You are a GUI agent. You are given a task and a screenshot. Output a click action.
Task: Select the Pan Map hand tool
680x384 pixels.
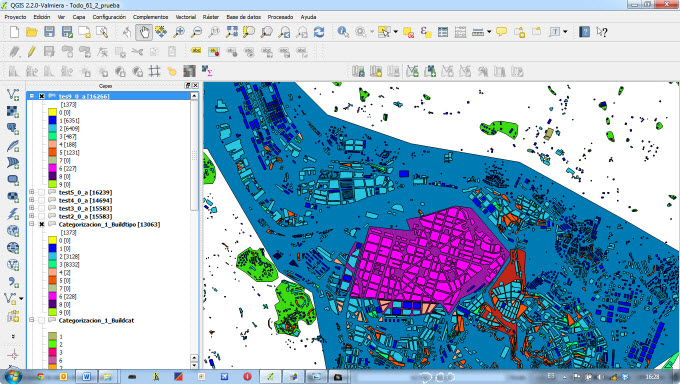point(144,32)
